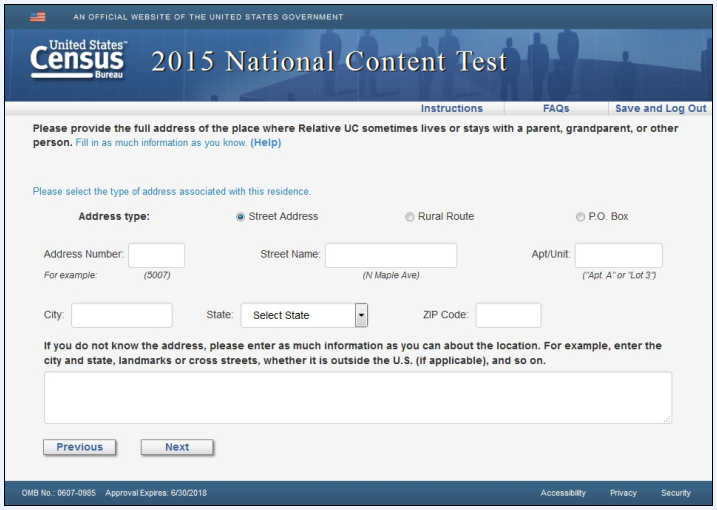Choose the P.O. Box address type
This screenshot has height=510, width=717.
point(580,217)
